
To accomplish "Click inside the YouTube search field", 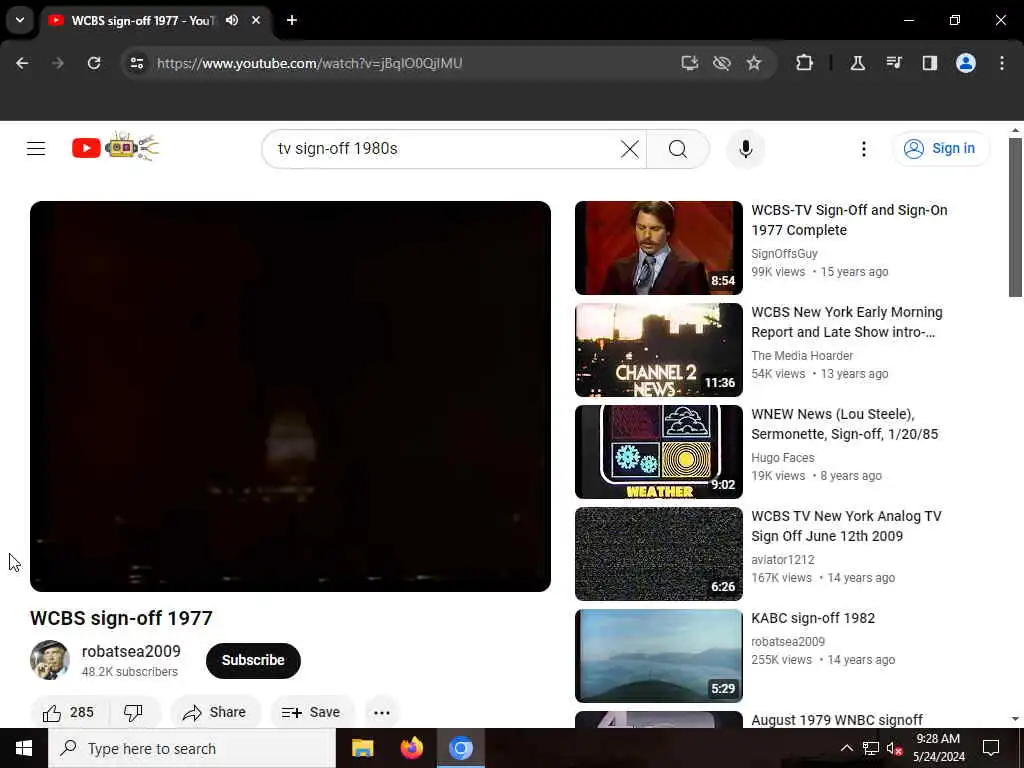I will pyautogui.click(x=444, y=149).
